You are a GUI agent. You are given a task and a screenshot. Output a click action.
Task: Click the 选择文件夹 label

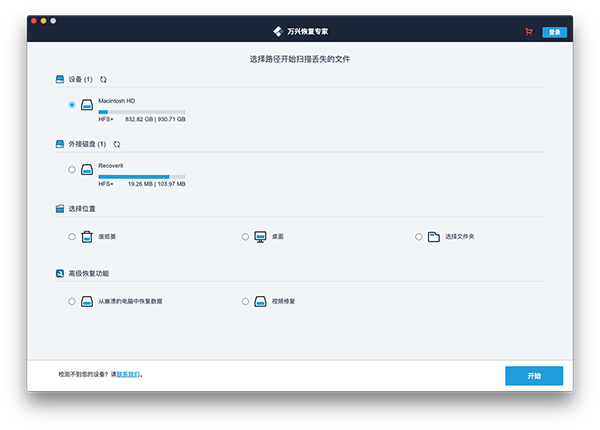click(460, 236)
